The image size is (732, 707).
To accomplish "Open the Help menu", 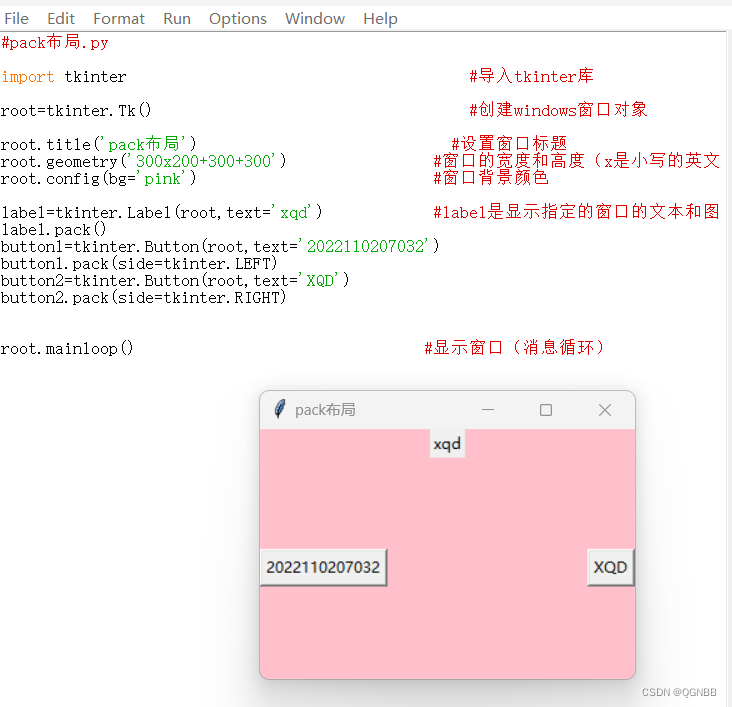I will tap(380, 19).
